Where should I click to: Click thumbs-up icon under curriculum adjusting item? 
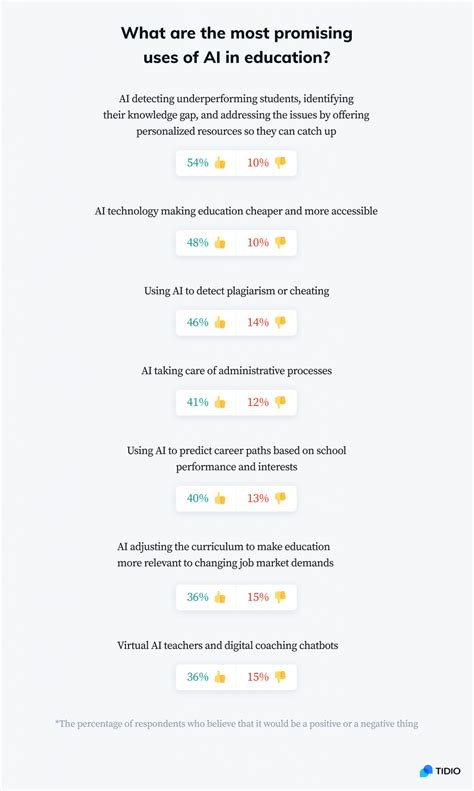[x=220, y=597]
